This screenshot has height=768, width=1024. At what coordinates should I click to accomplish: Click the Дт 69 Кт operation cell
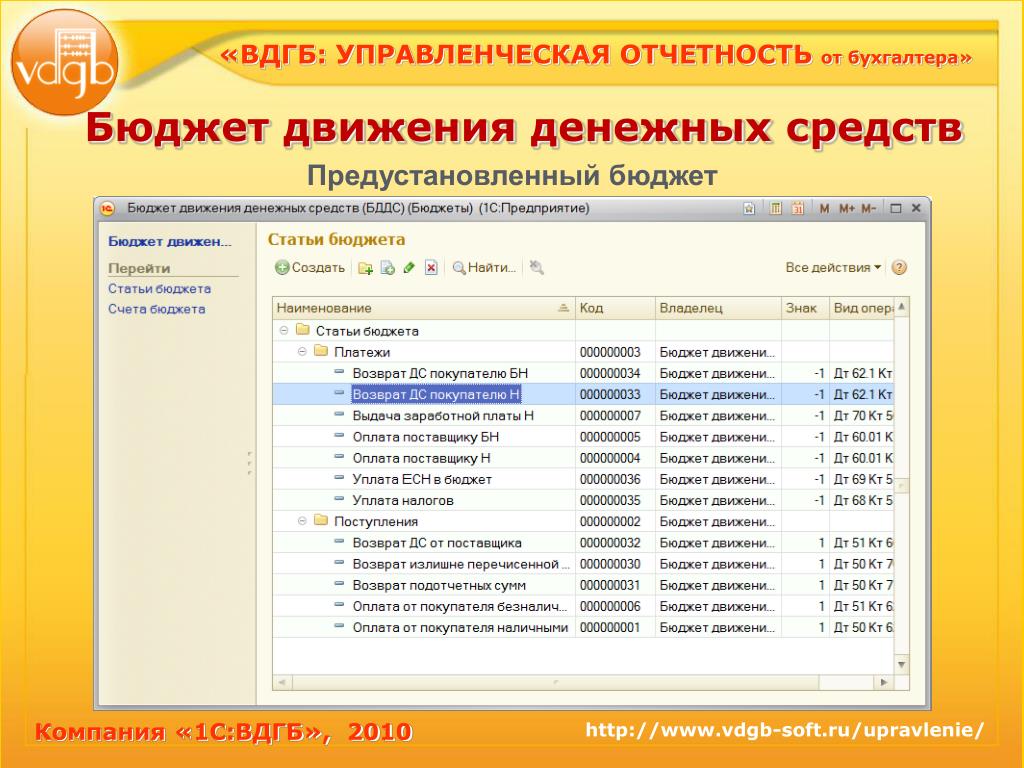[x=861, y=479]
